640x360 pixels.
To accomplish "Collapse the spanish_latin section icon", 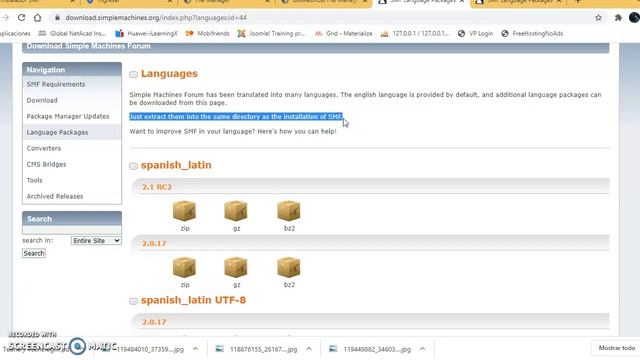I will 133,166.
